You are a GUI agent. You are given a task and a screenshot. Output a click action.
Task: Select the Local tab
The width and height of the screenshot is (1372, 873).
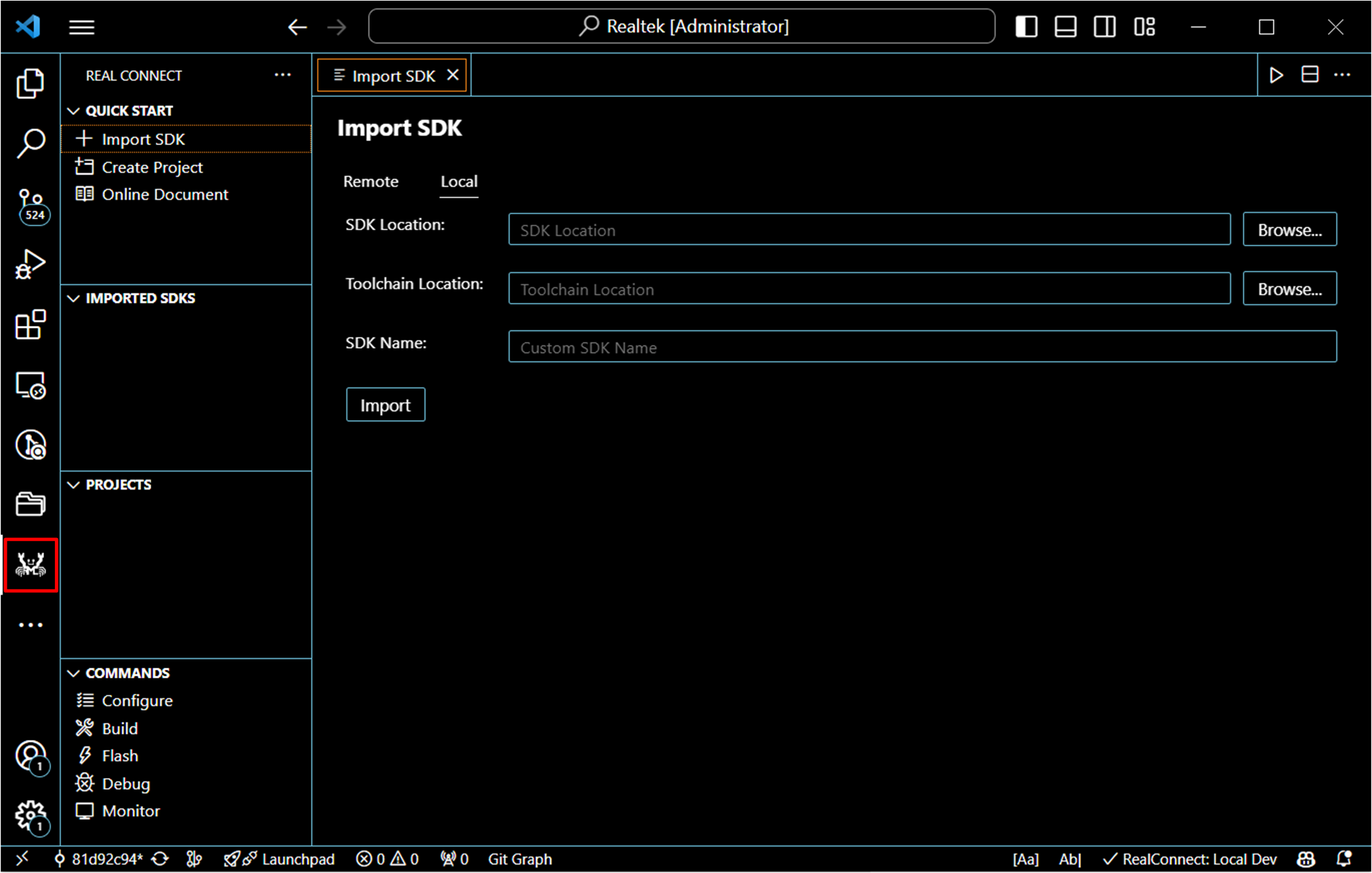(x=459, y=181)
